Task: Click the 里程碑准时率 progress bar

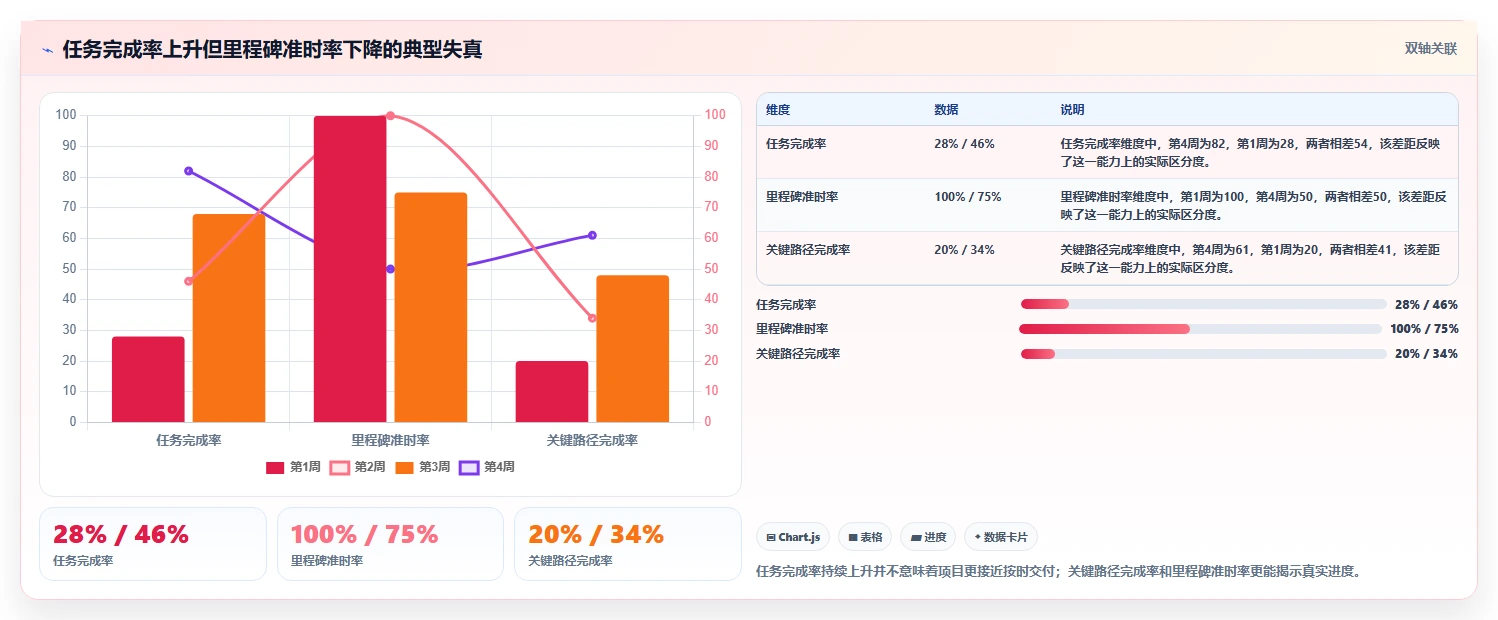Action: (1200, 329)
